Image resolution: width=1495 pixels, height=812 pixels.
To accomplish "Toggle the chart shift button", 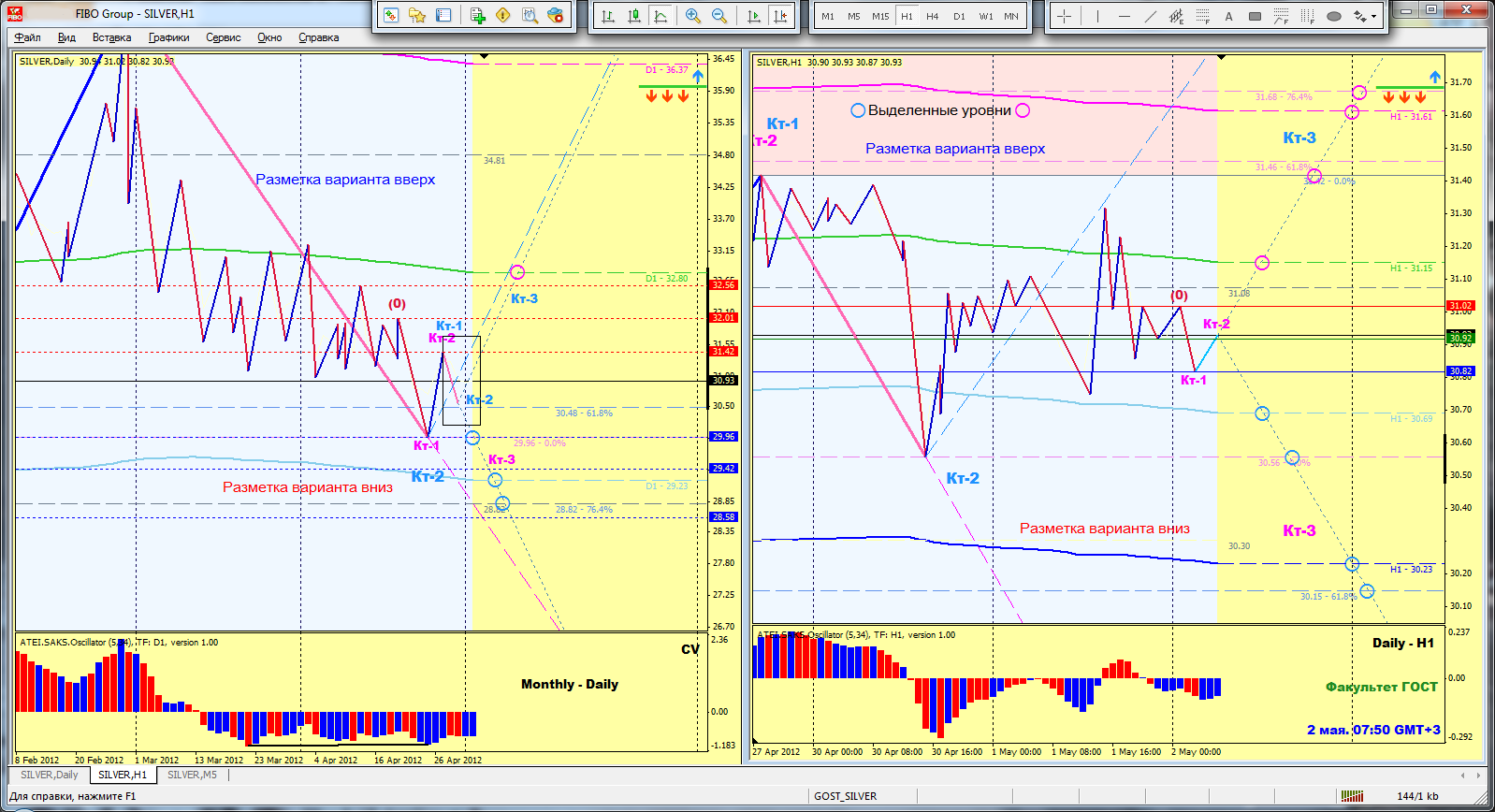I will tap(780, 16).
